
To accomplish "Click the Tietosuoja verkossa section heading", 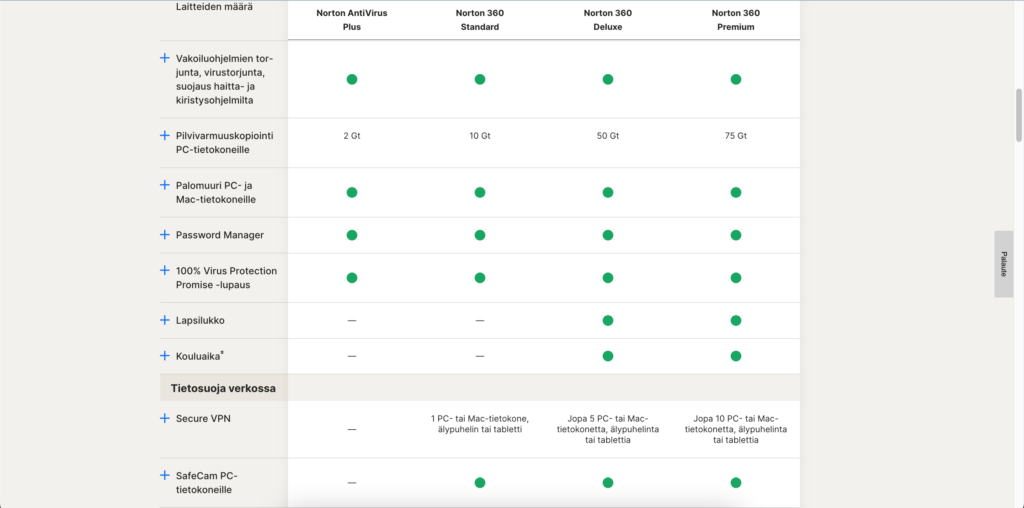I will point(218,388).
